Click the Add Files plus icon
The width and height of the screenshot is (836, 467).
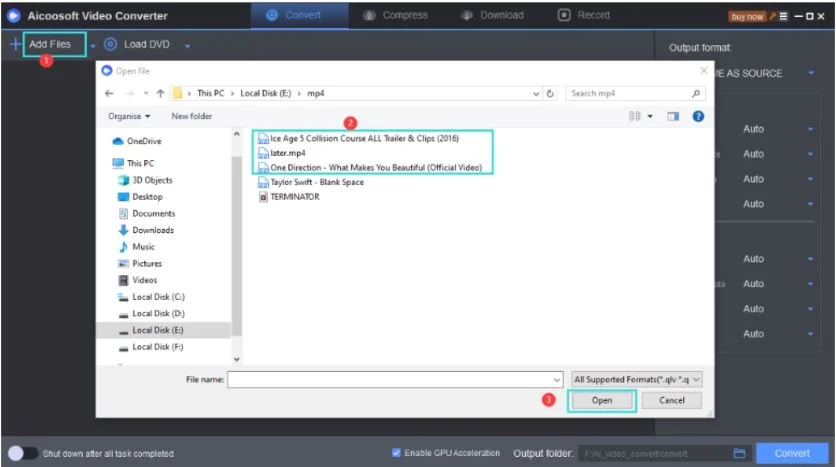pos(14,45)
